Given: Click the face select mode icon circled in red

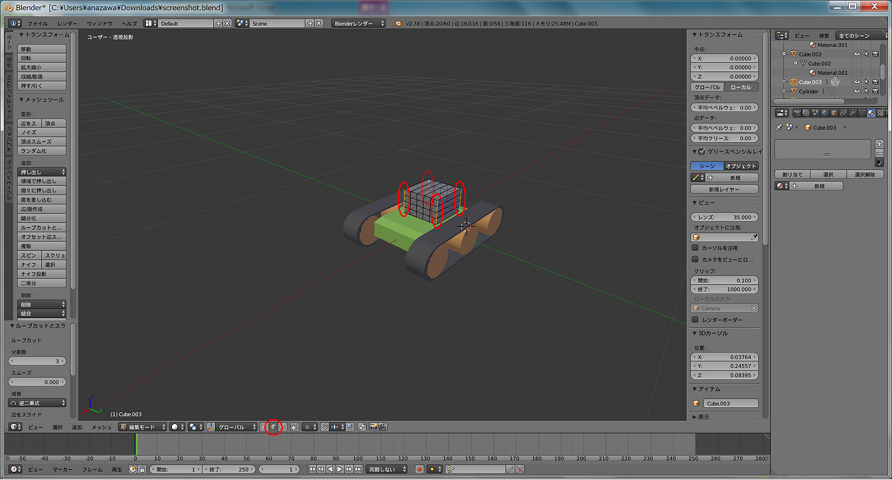Looking at the screenshot, I should tap(273, 427).
